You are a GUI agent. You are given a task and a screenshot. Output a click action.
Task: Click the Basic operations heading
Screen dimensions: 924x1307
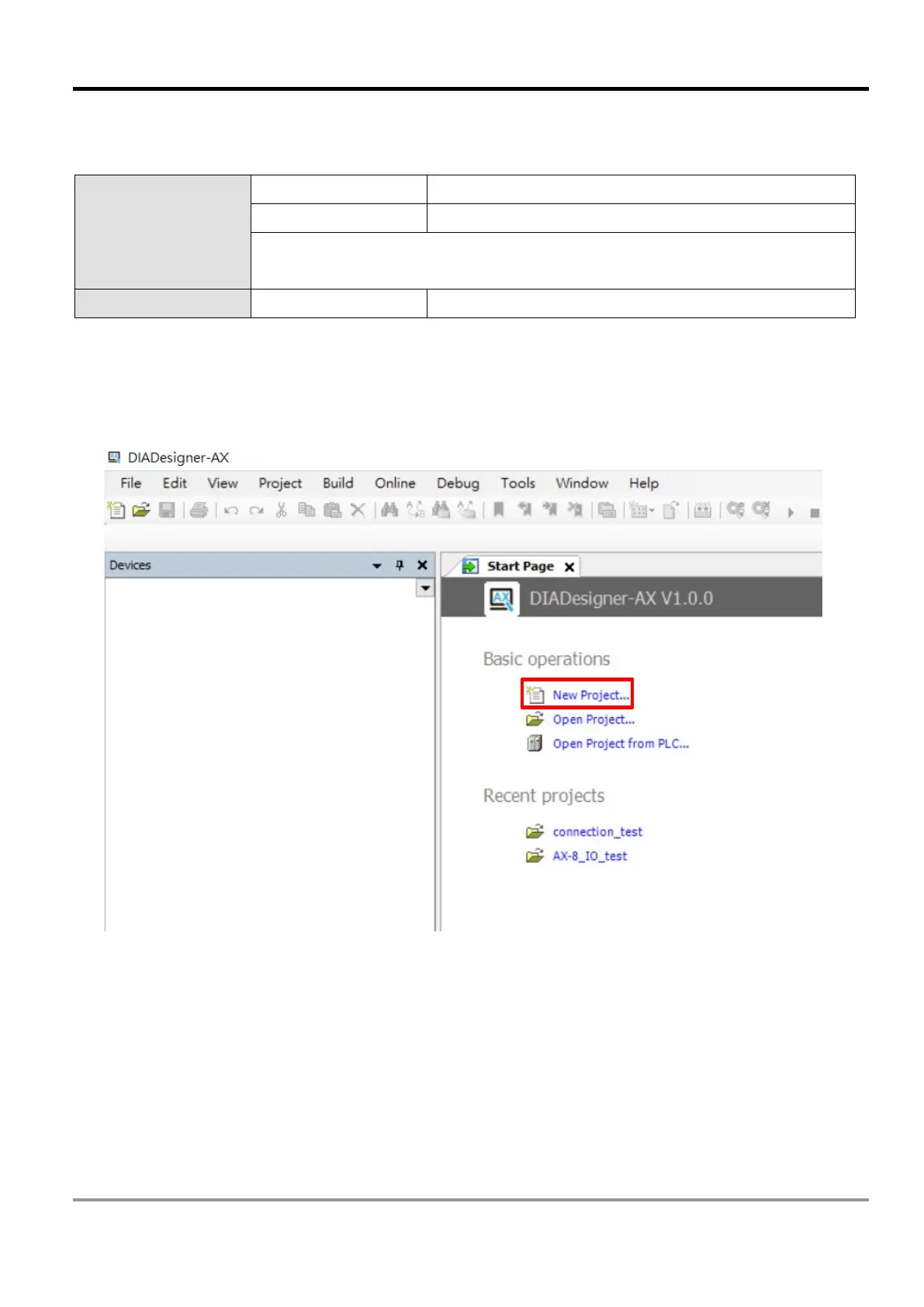coord(546,659)
